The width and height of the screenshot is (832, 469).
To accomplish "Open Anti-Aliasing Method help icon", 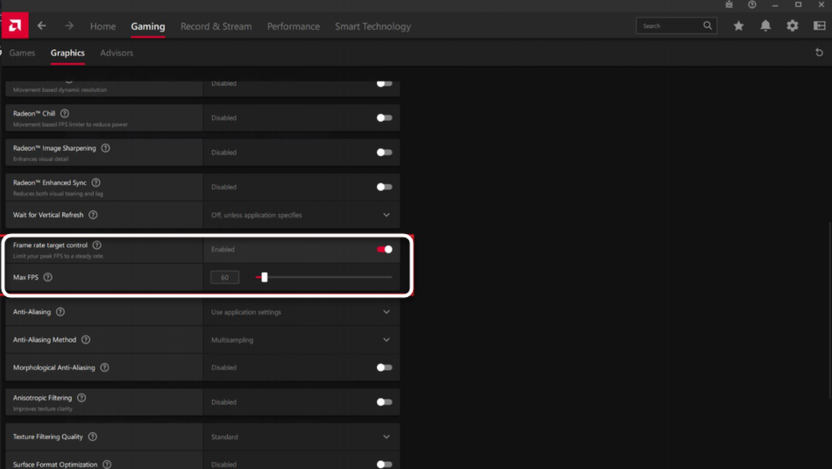I will 86,340.
